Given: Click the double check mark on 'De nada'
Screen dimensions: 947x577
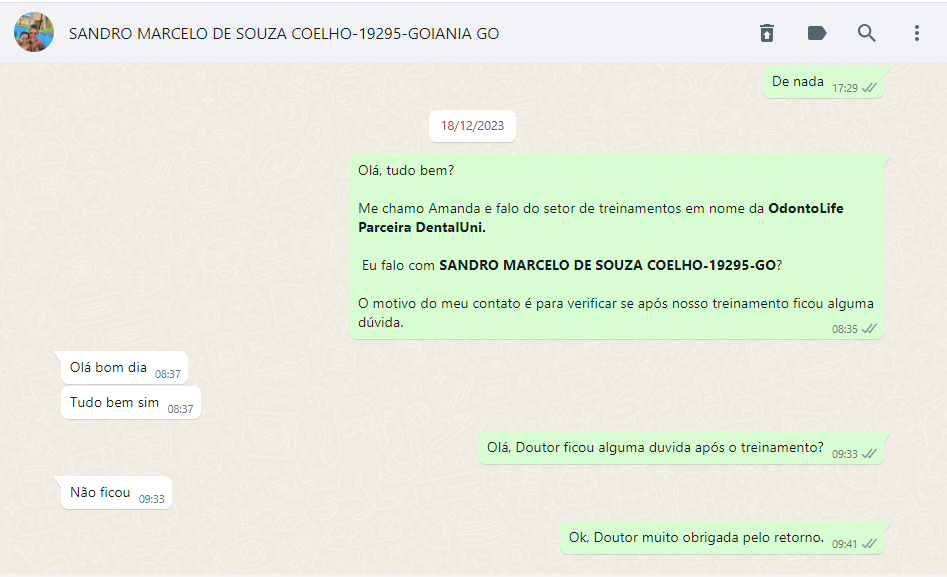Looking at the screenshot, I should click(869, 88).
